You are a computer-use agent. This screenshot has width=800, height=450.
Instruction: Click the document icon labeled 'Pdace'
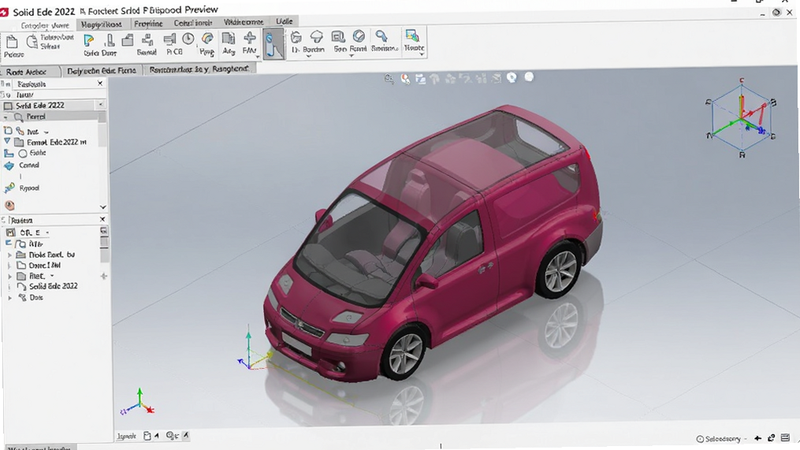pyautogui.click(x=12, y=42)
